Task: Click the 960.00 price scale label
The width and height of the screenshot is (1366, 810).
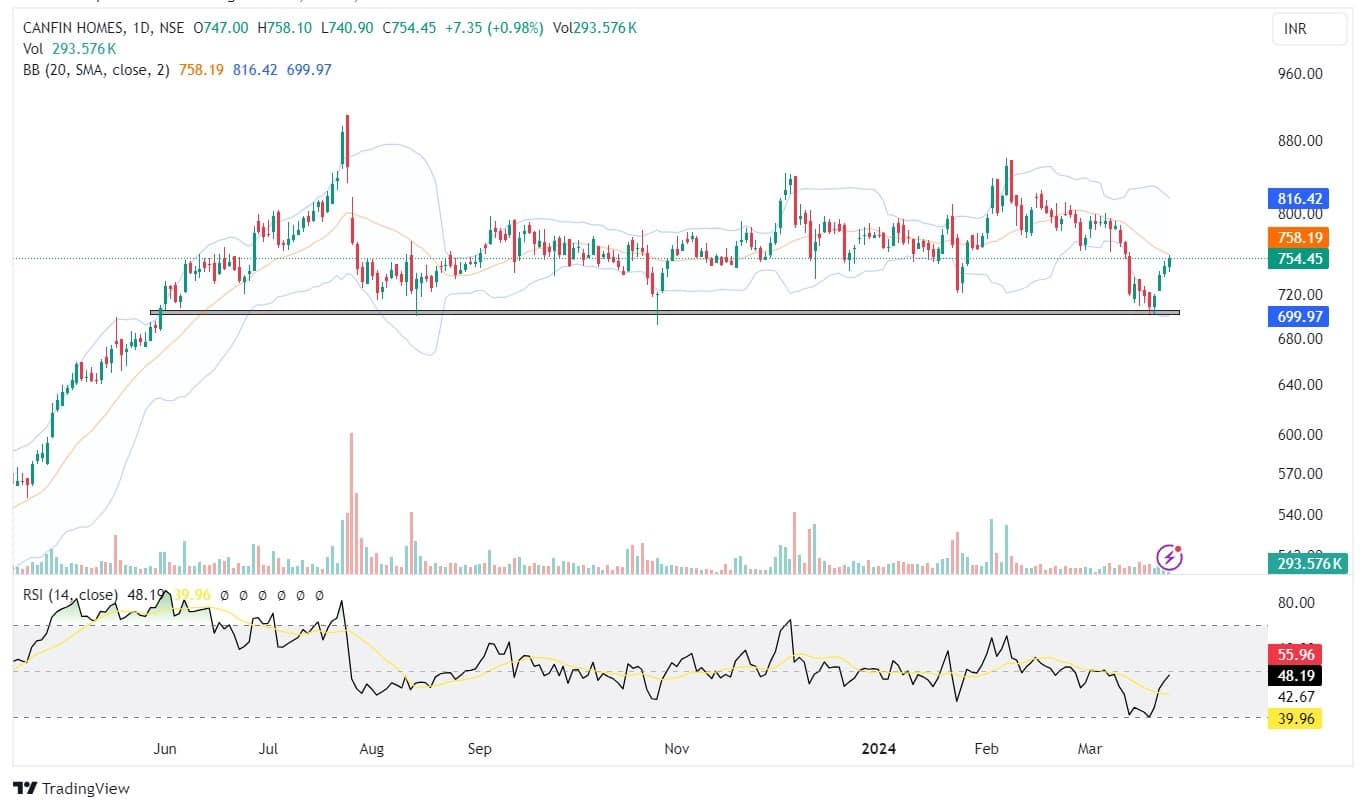Action: pos(1300,74)
